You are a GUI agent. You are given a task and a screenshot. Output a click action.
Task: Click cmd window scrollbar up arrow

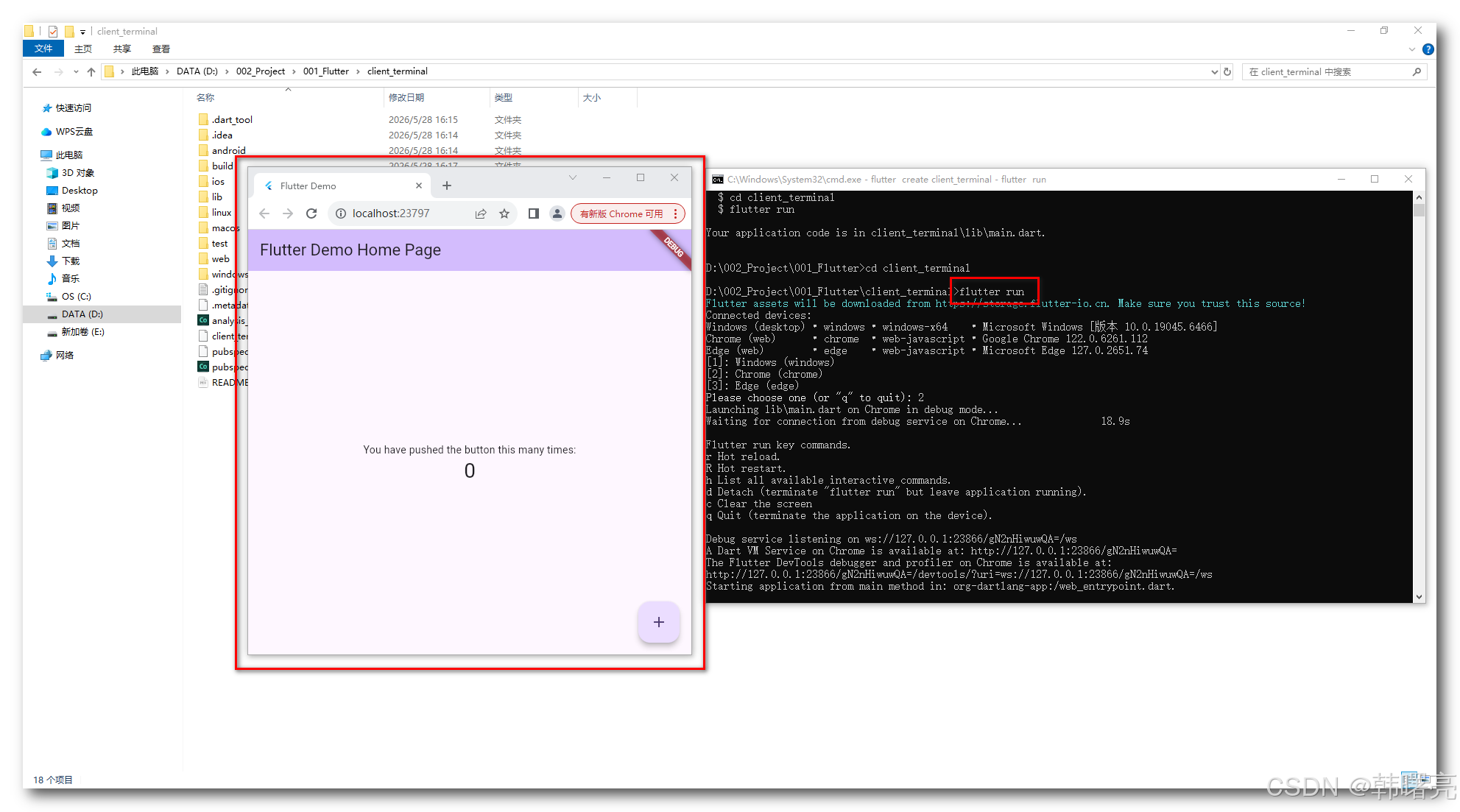tap(1420, 197)
